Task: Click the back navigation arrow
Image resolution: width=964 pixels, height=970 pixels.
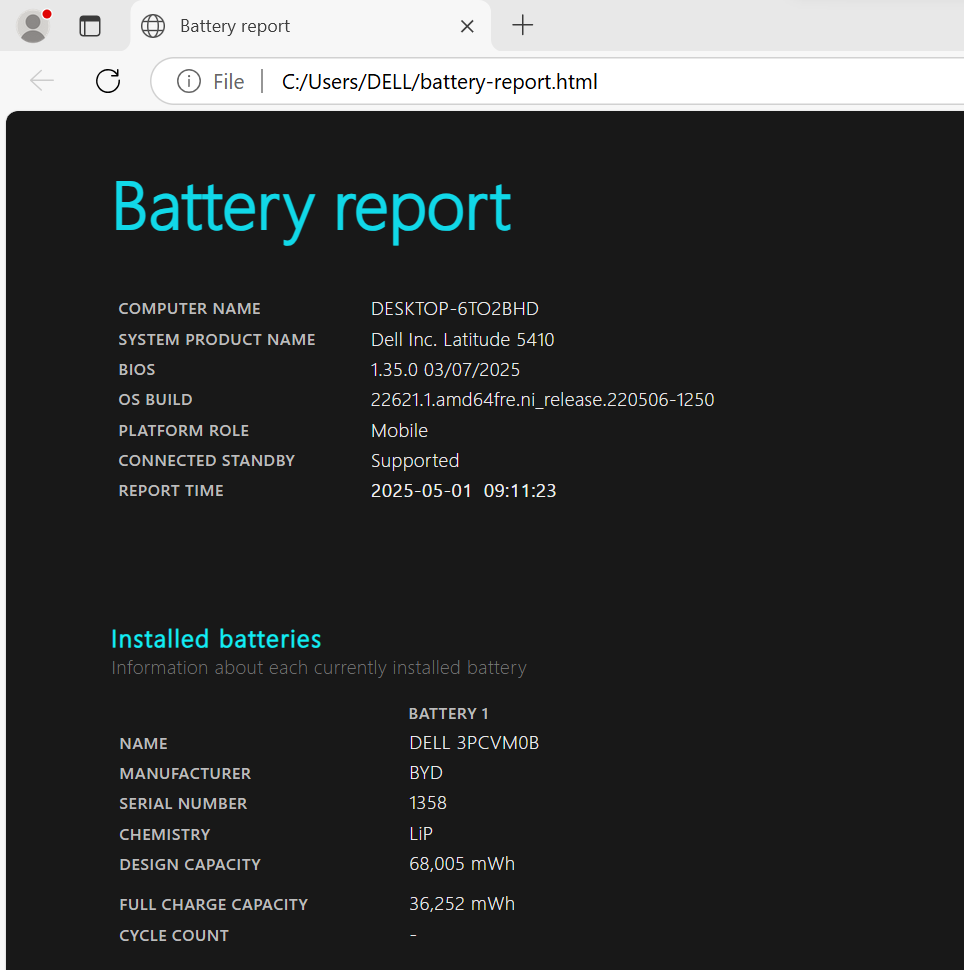Action: (x=42, y=81)
